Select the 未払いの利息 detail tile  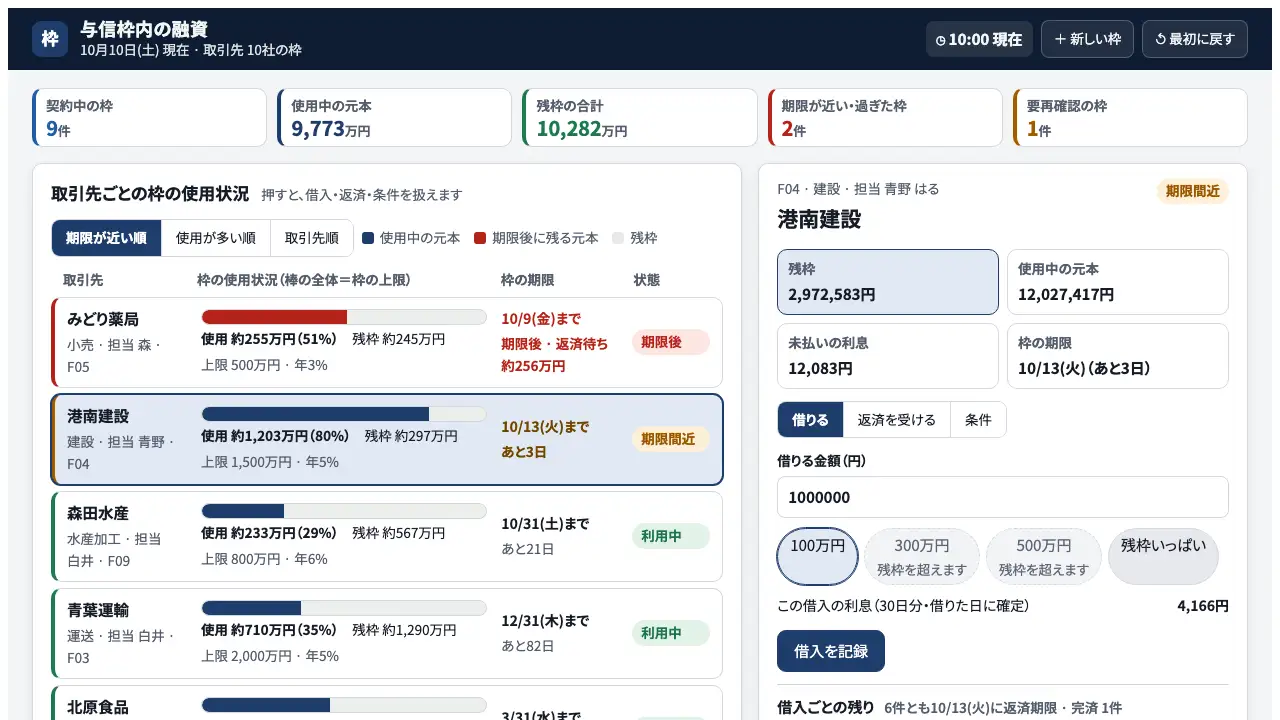[888, 356]
